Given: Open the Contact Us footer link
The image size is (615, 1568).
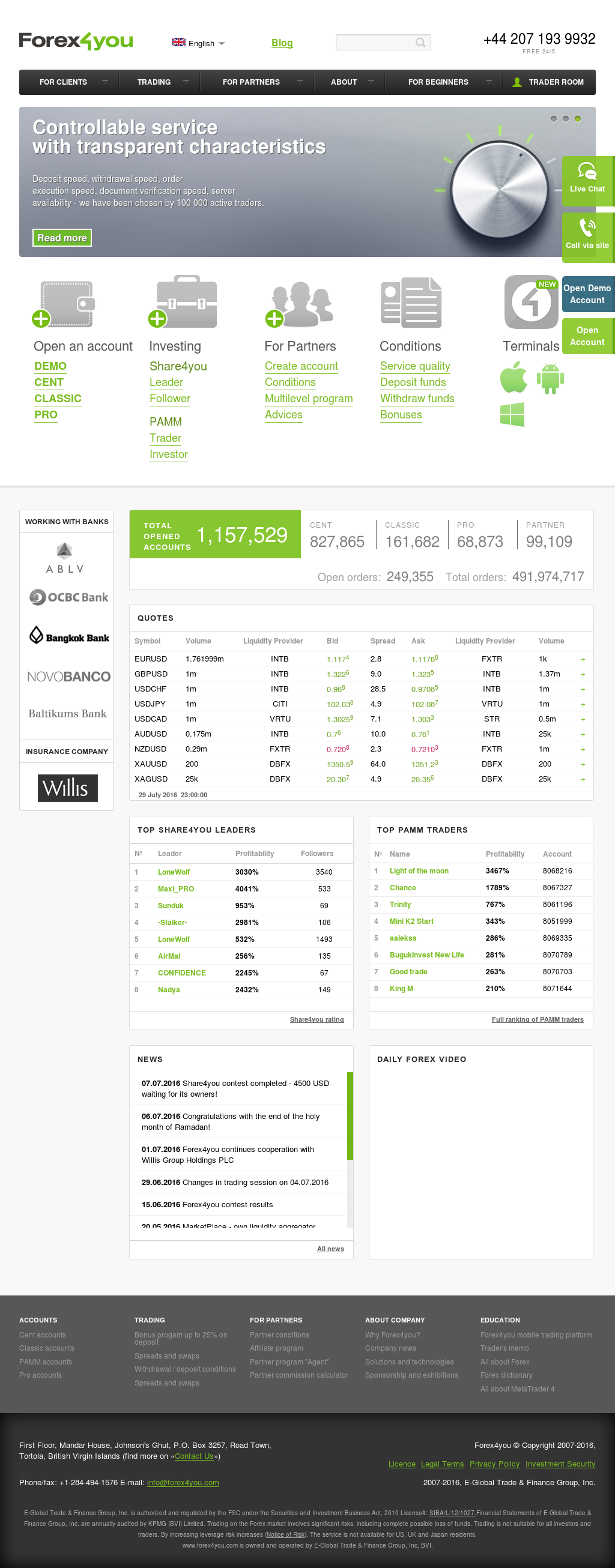Looking at the screenshot, I should [x=194, y=1456].
